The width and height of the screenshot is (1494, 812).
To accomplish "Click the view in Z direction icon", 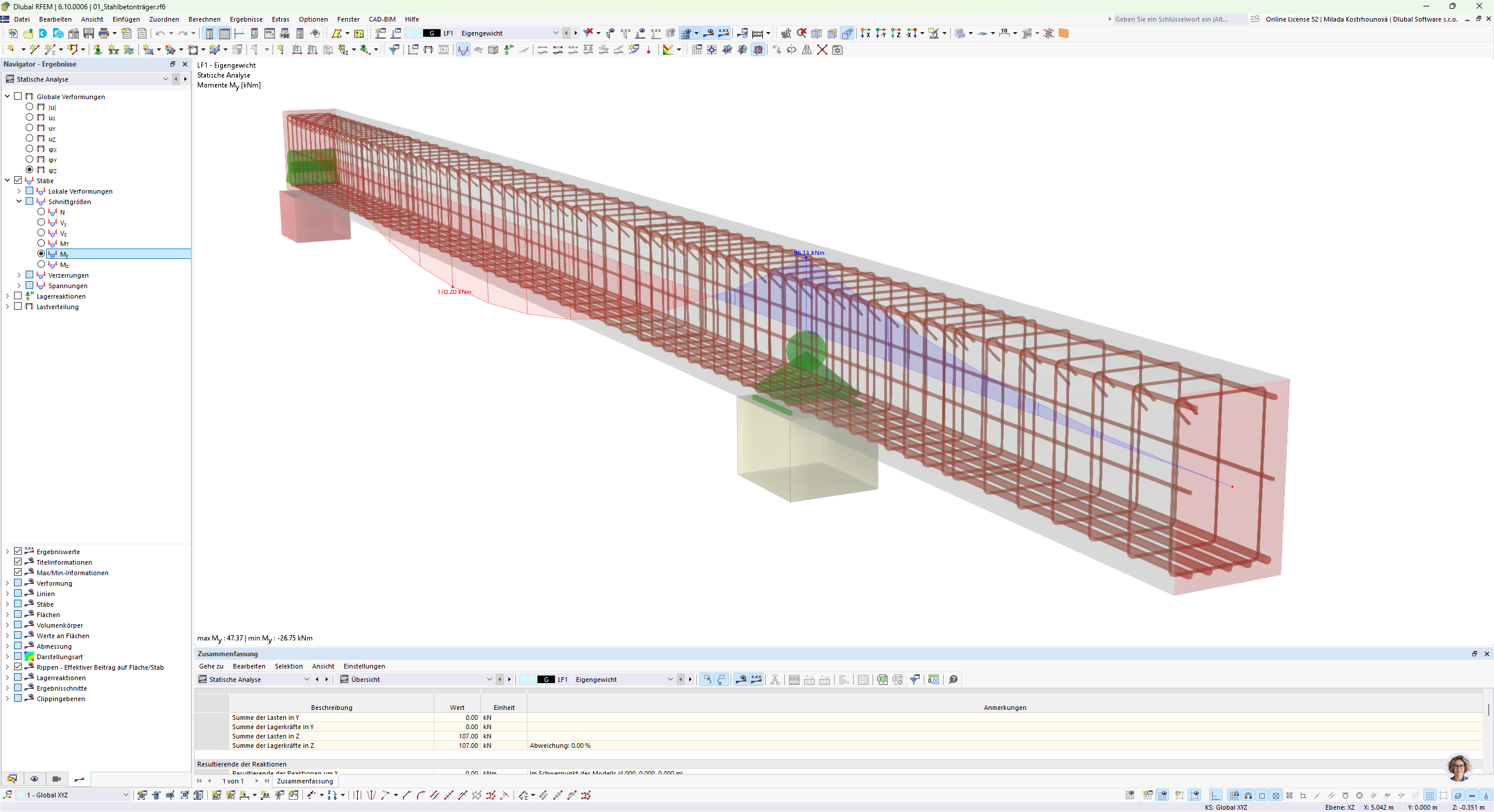I will [x=896, y=33].
